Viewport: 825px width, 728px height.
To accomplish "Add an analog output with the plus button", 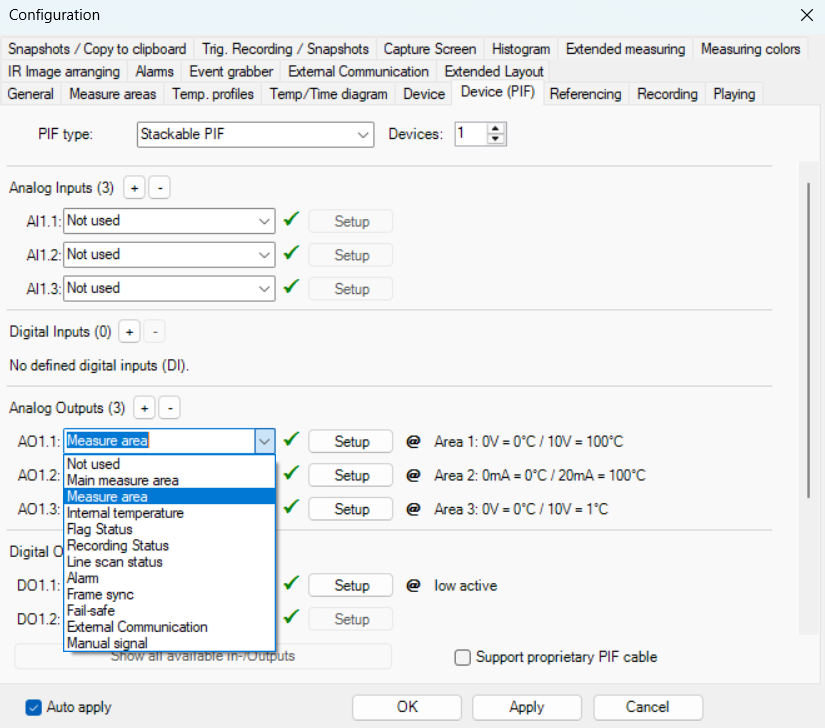I will 144,408.
